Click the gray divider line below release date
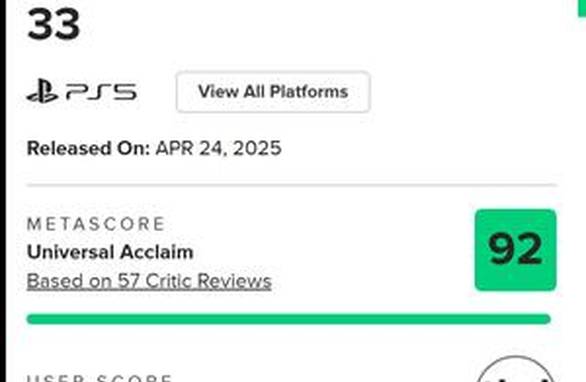This screenshot has width=586, height=382. [292, 185]
